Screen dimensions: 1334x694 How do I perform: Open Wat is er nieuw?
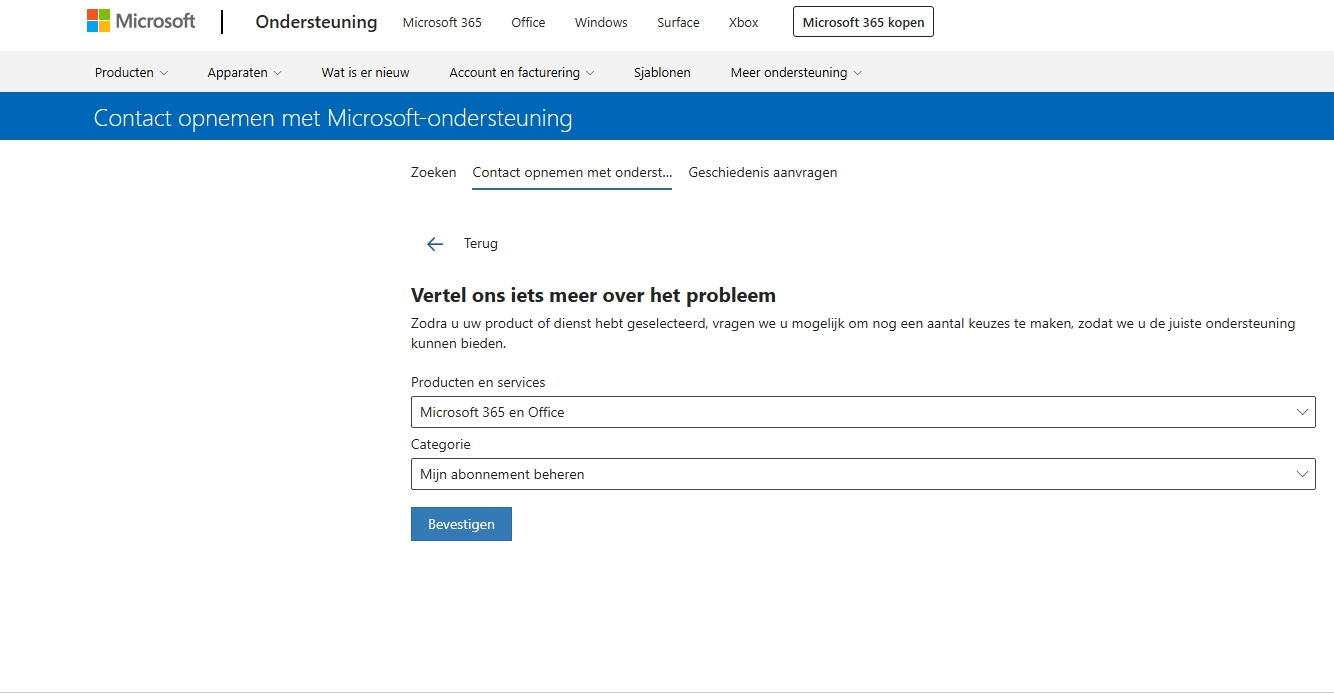pyautogui.click(x=365, y=72)
